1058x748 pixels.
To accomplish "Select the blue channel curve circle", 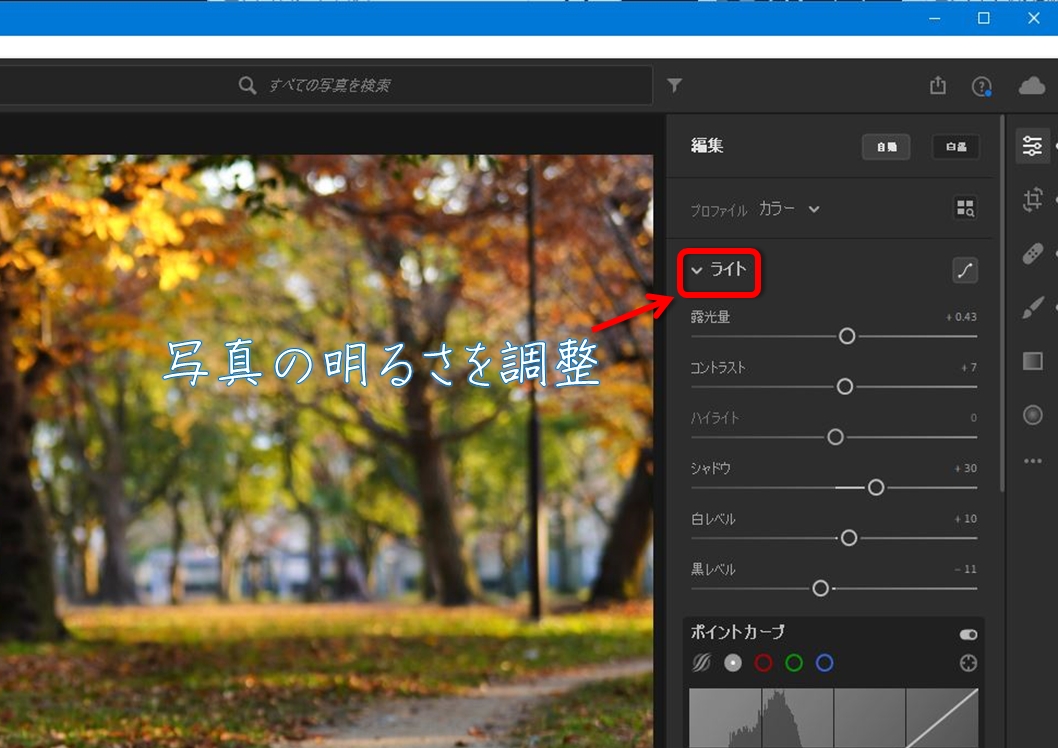I will click(824, 663).
